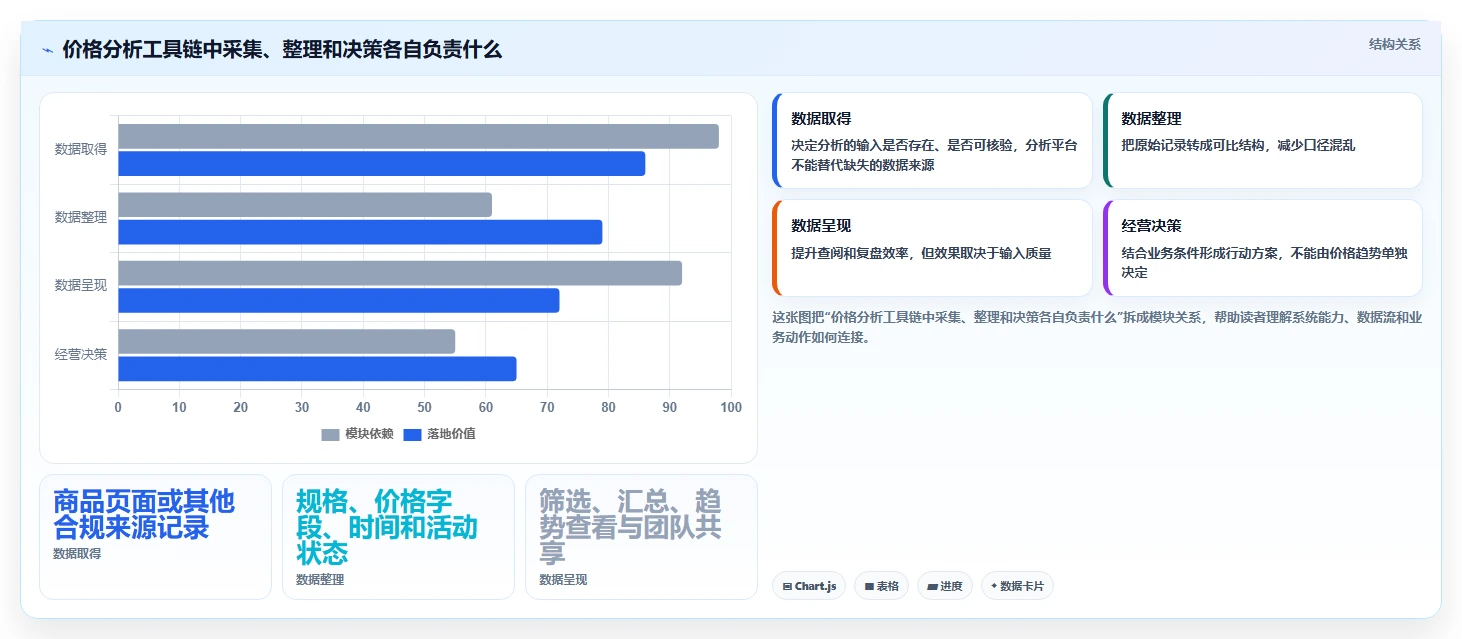Click the gray 模块依赖 bar for 数据整理
The image size is (1462, 639).
pos(305,205)
